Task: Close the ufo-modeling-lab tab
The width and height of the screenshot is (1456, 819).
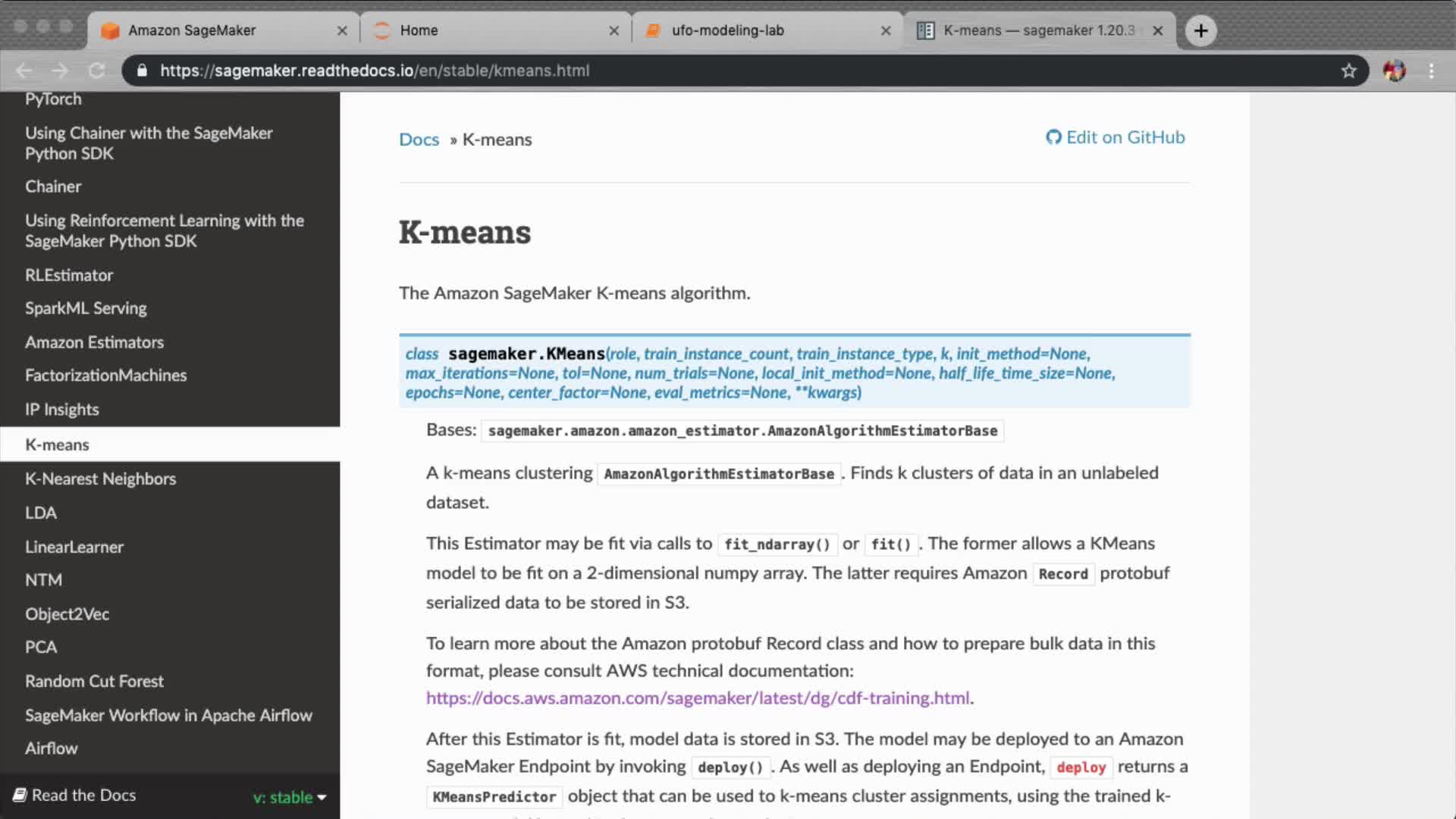Action: click(886, 30)
